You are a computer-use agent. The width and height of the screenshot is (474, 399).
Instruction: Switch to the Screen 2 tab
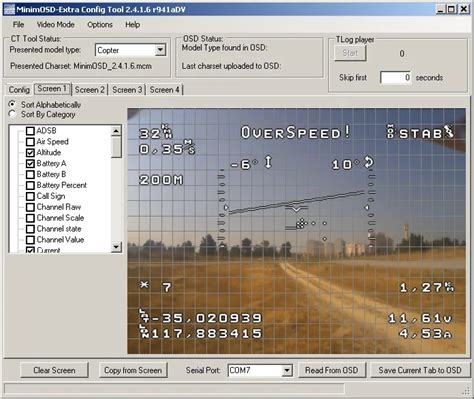pyautogui.click(x=90, y=90)
